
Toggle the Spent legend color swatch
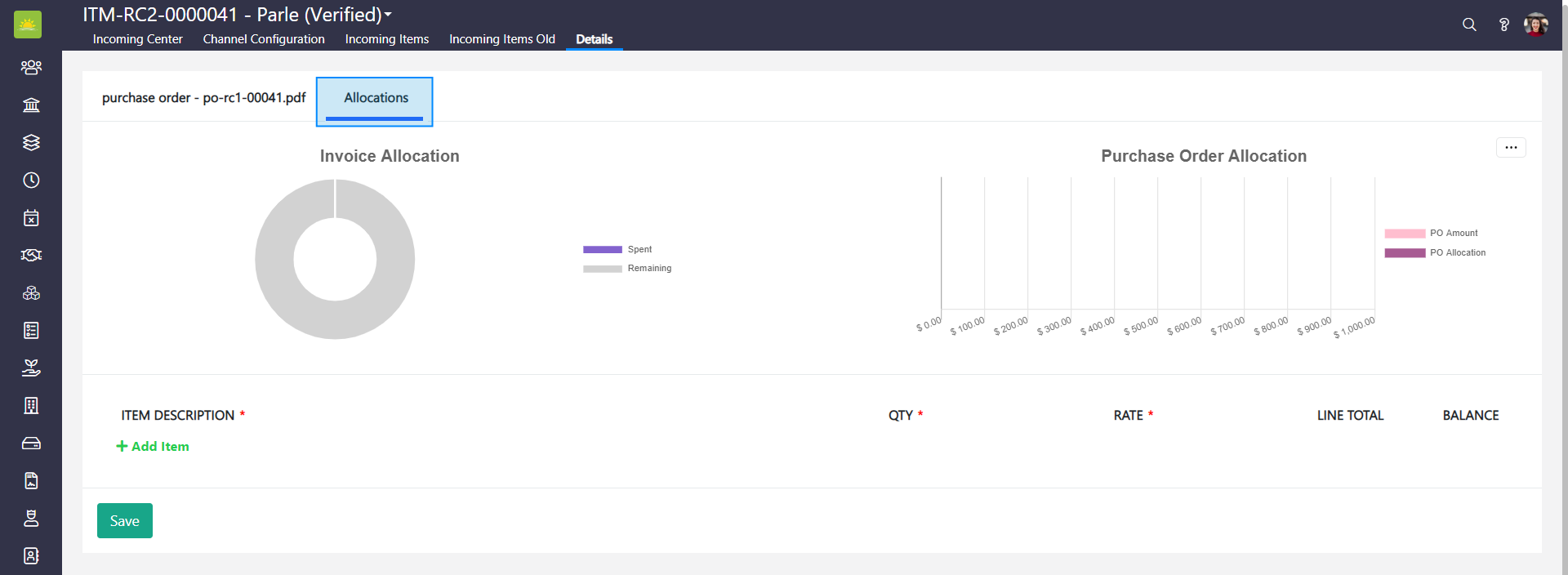coord(602,250)
